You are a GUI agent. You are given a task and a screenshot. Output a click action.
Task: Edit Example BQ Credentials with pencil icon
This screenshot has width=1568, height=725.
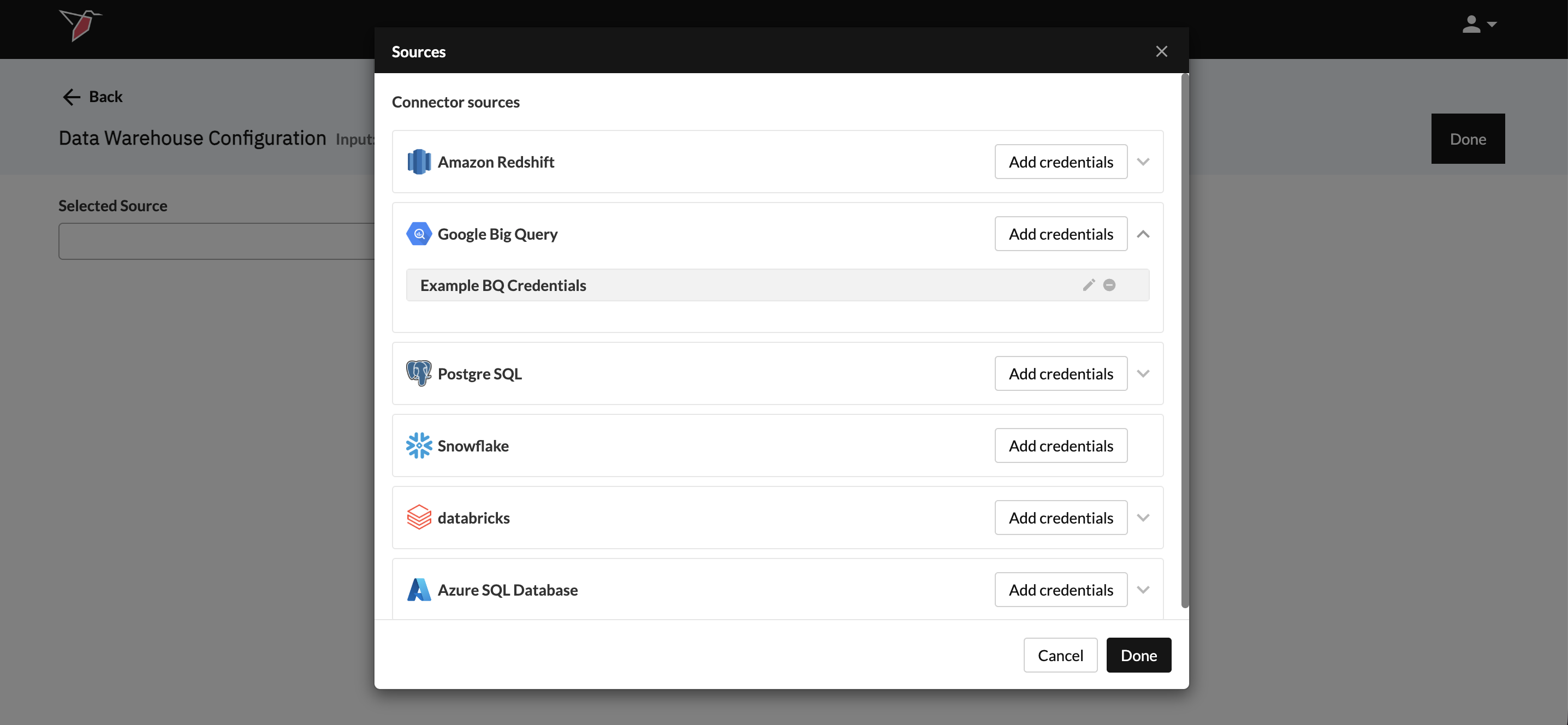[1089, 285]
